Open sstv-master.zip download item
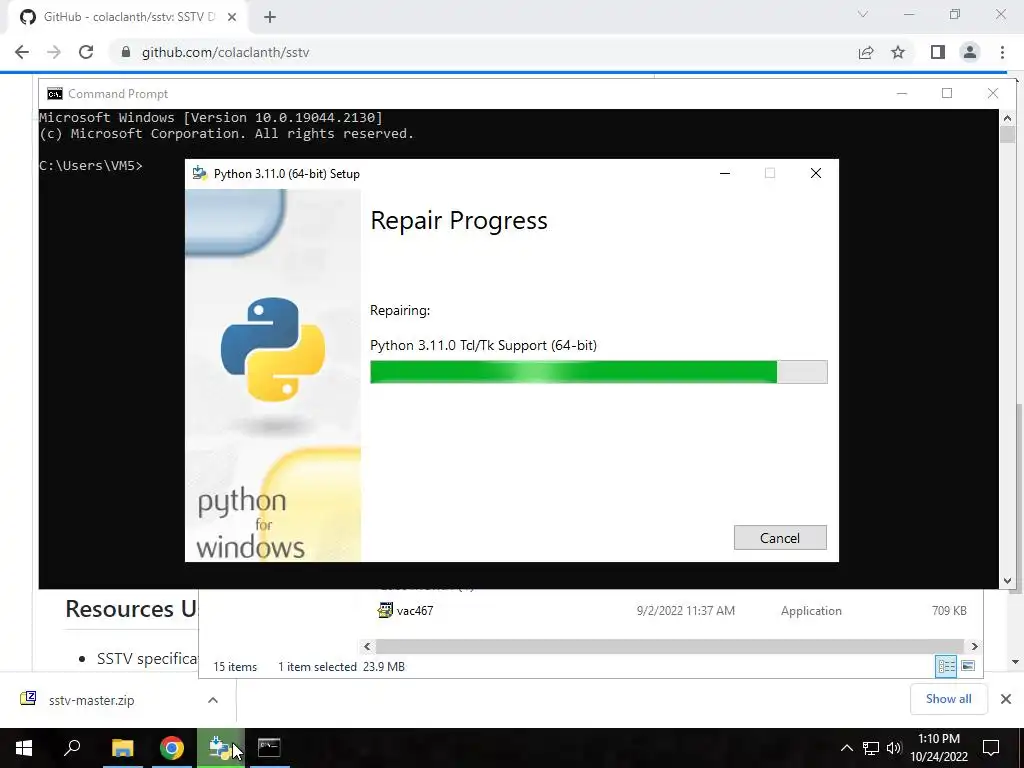Image resolution: width=1024 pixels, height=768 pixels. [91, 700]
